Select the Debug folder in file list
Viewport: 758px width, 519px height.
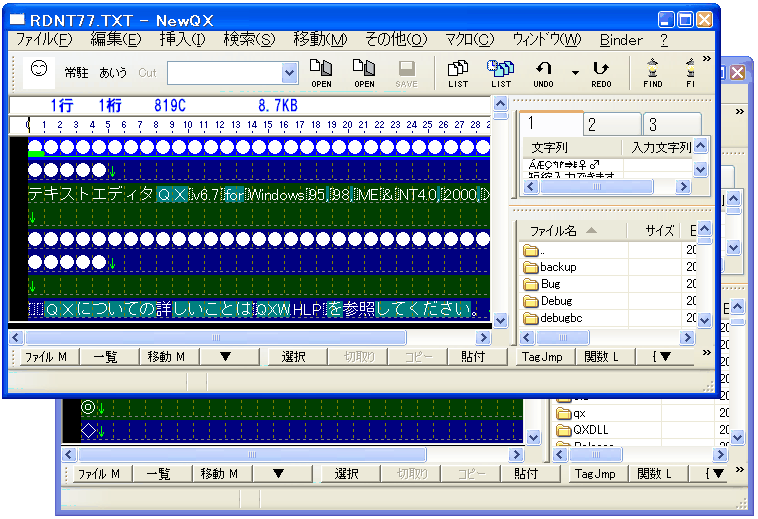click(548, 301)
